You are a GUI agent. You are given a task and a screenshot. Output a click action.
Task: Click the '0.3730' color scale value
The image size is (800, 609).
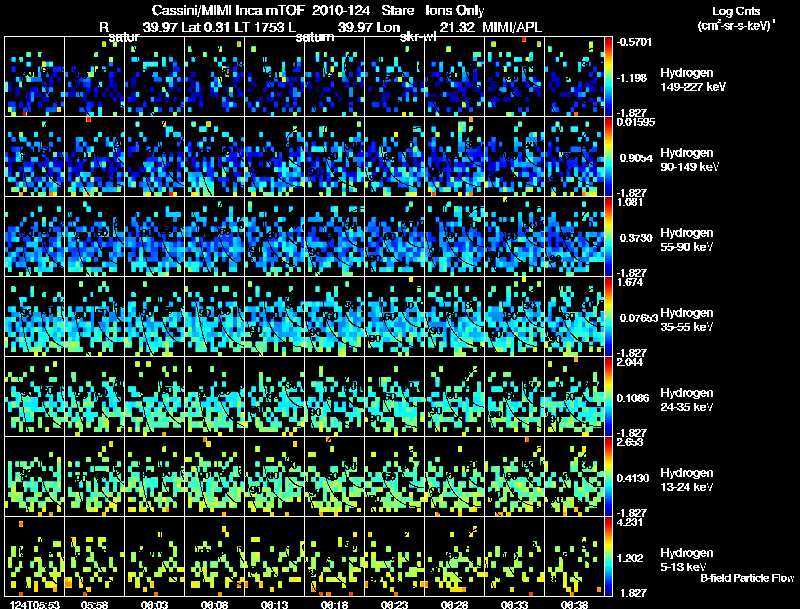pyautogui.click(x=636, y=238)
